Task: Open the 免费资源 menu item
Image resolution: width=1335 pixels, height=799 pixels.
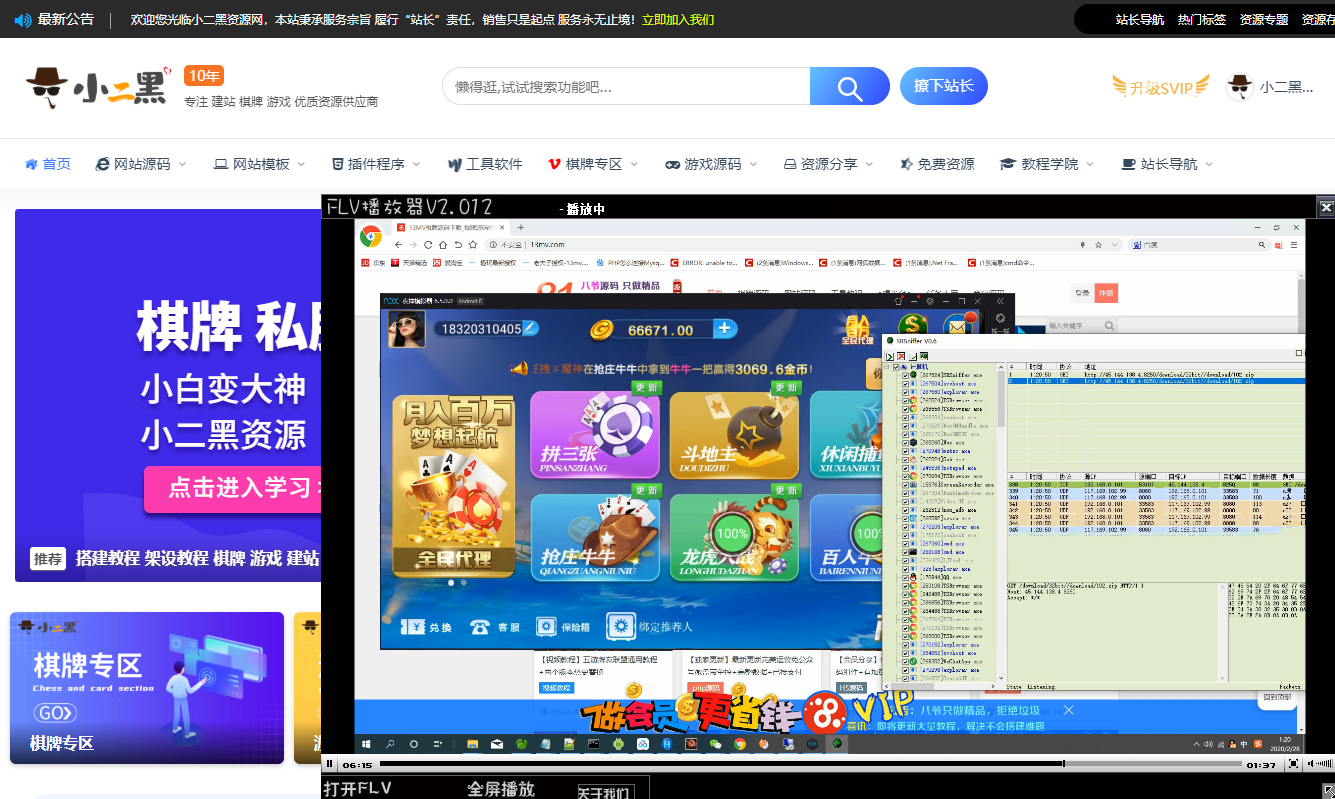Action: (936, 164)
